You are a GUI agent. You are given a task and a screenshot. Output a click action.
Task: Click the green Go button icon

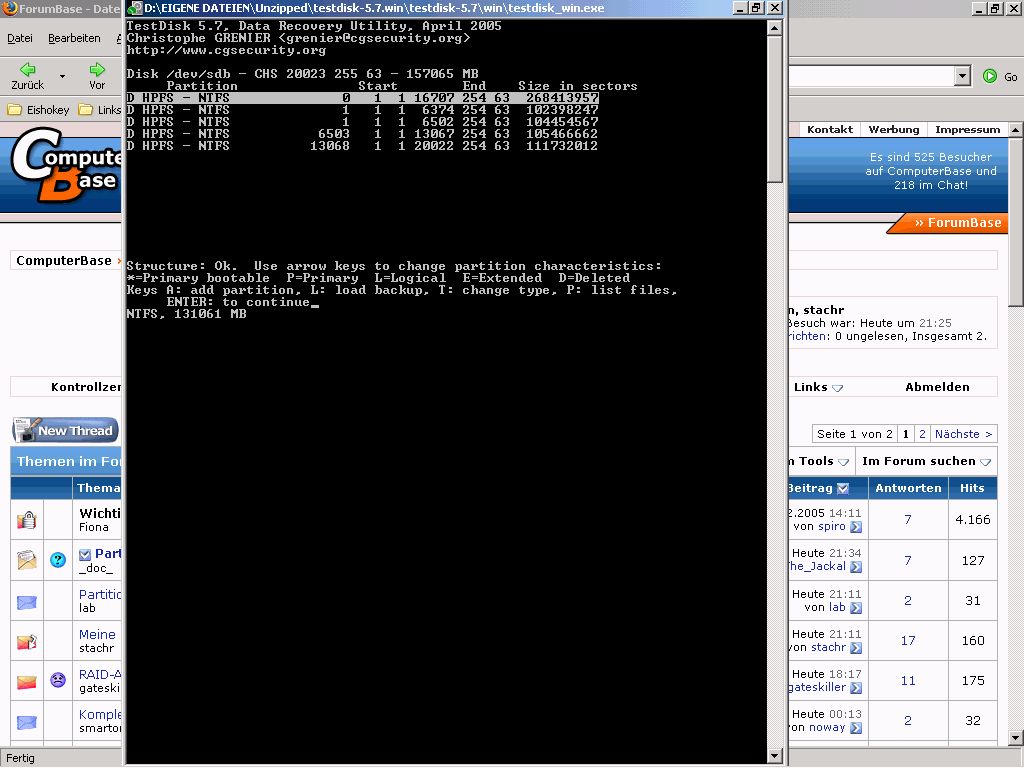tap(990, 76)
